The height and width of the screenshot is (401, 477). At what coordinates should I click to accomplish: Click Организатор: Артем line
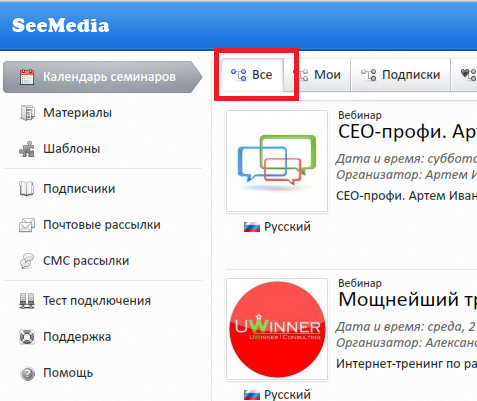406,174
